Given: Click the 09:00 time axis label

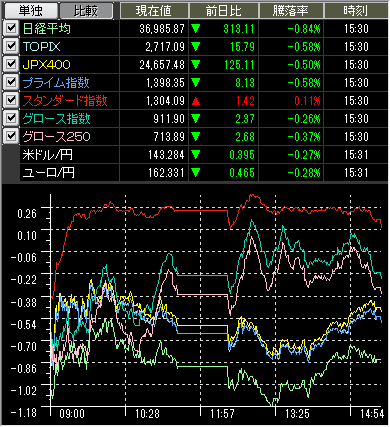Looking at the screenshot, I should pos(72,414).
